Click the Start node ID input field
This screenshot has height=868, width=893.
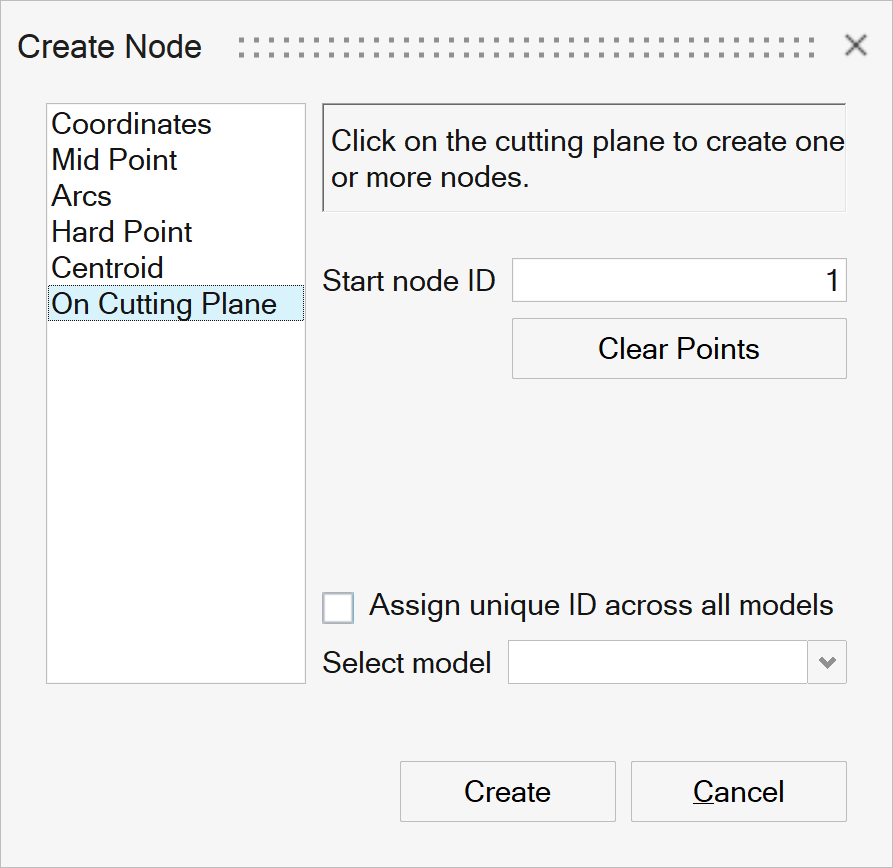(x=678, y=281)
